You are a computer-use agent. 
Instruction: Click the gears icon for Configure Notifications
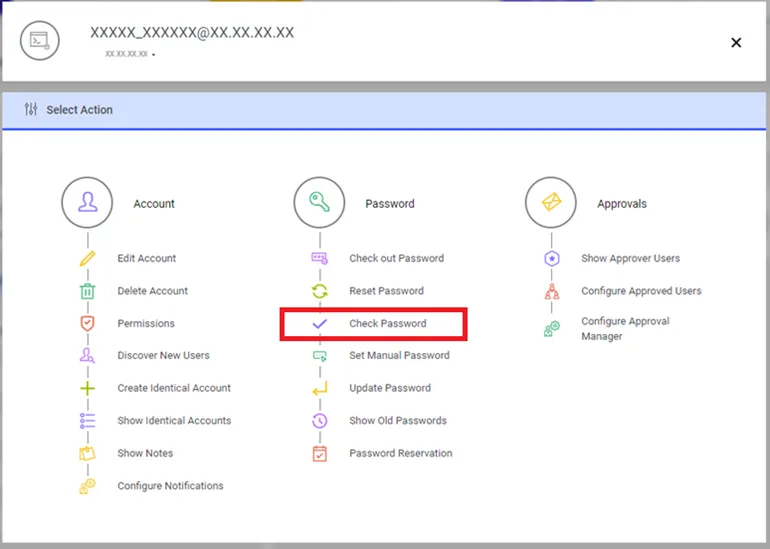coord(87,486)
